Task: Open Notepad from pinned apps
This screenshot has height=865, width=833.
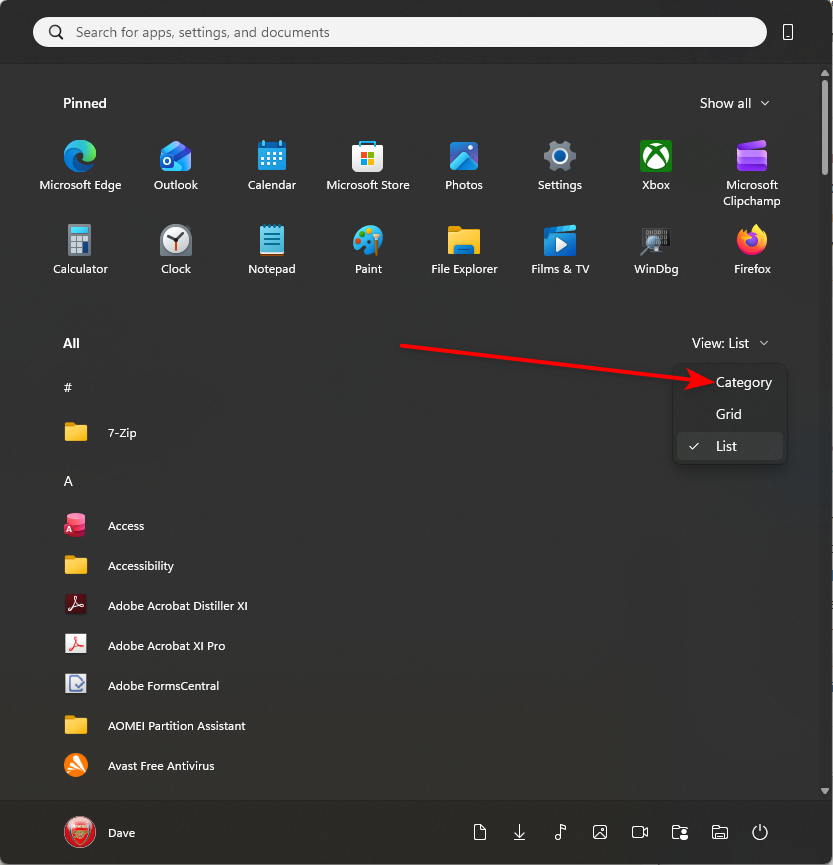Action: click(x=271, y=249)
